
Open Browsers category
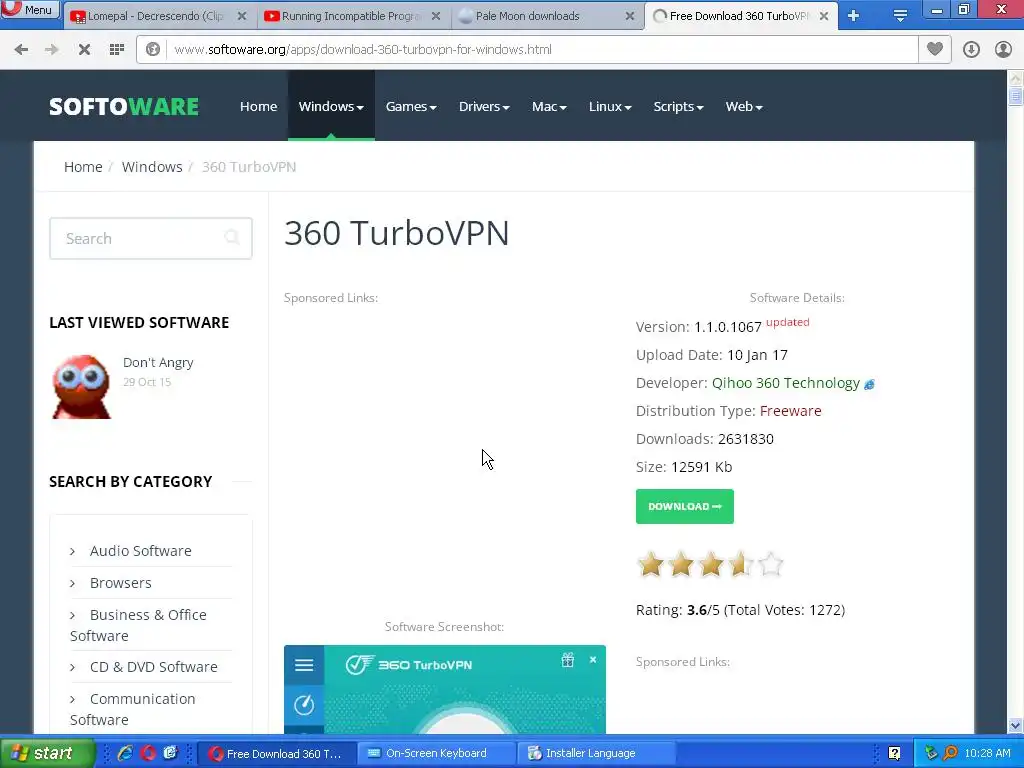click(120, 583)
